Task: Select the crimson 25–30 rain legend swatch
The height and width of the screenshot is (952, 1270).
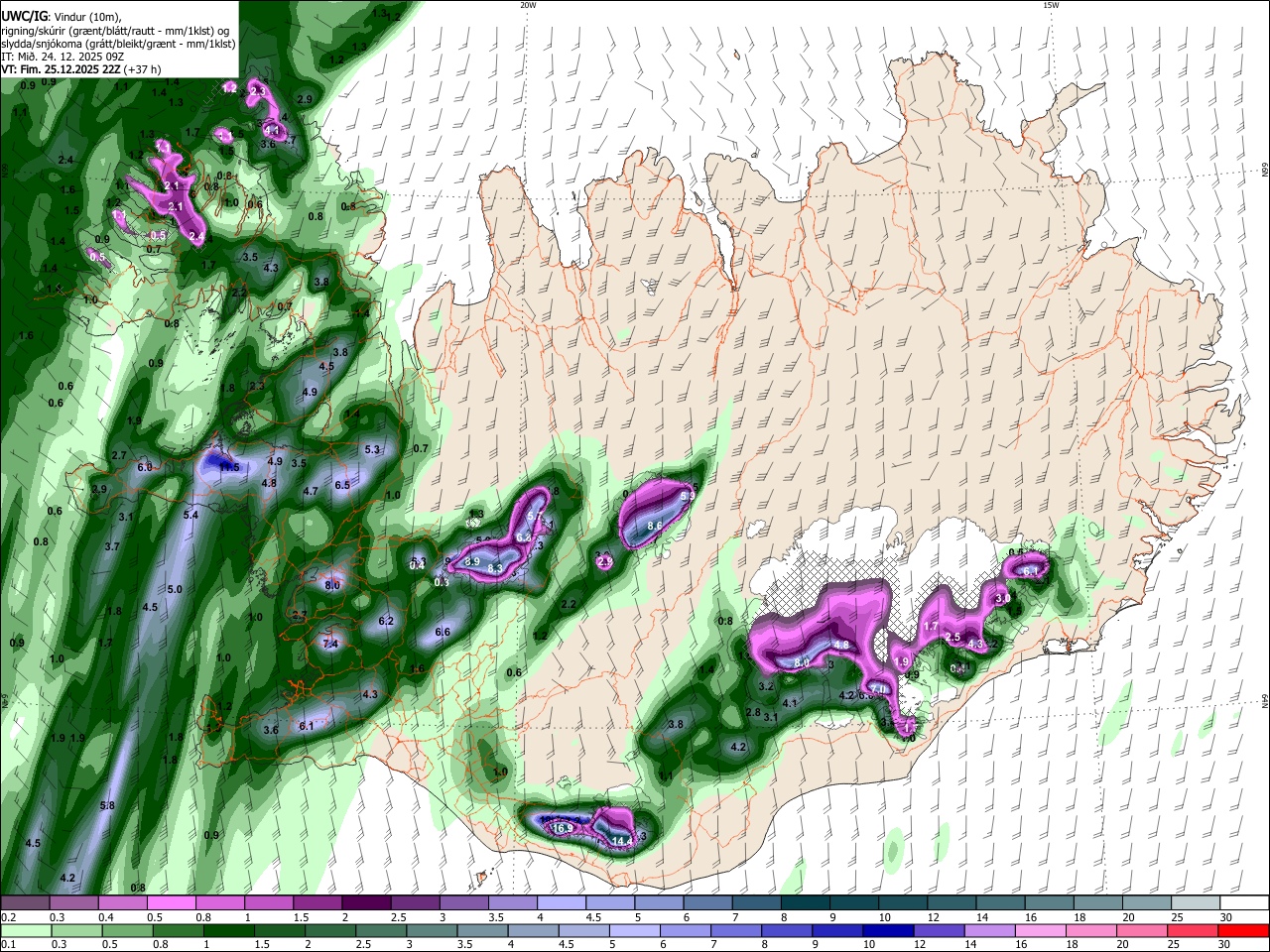Action: (1191, 931)
